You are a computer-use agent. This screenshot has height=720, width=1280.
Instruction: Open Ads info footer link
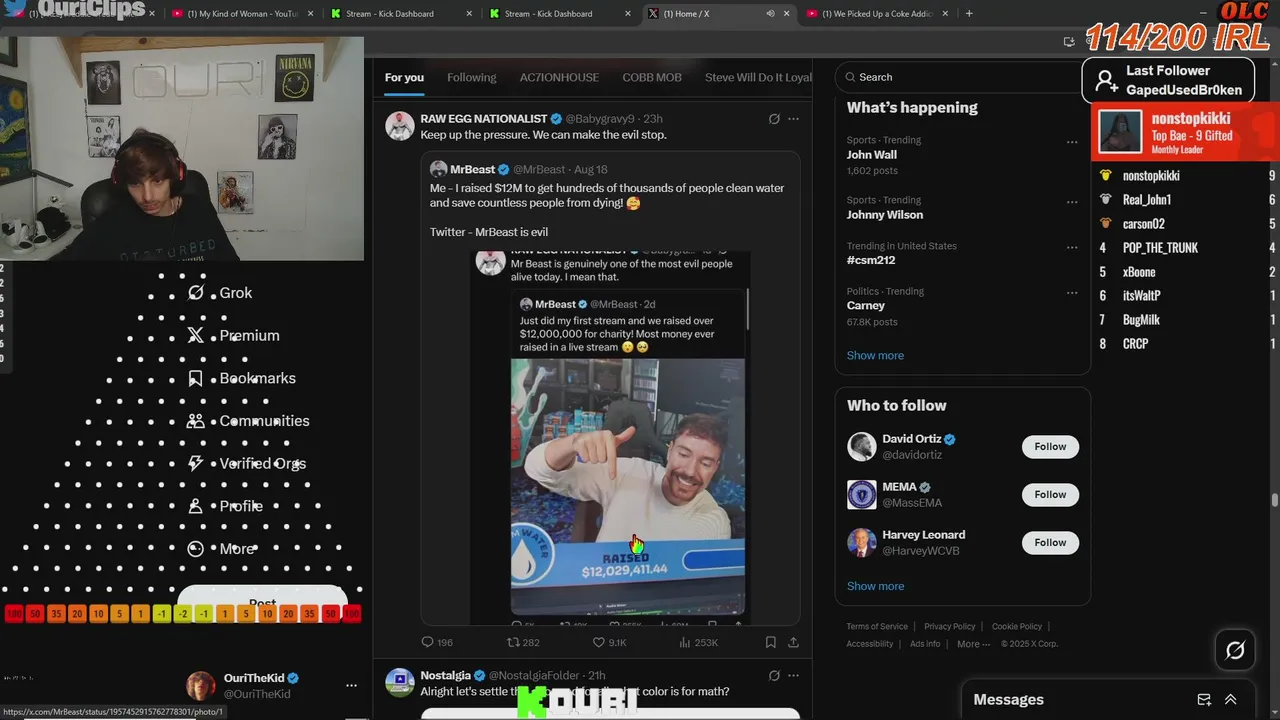point(925,644)
